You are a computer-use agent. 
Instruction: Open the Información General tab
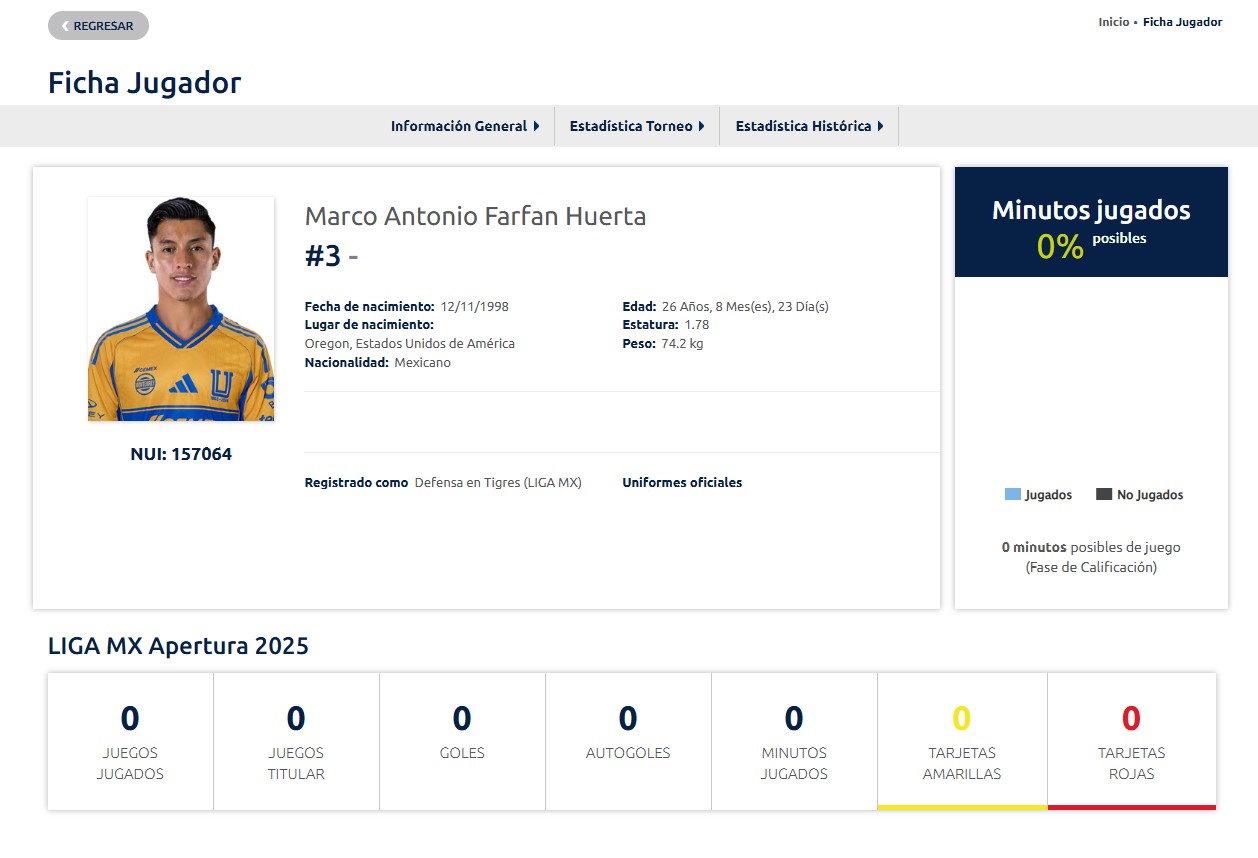465,126
